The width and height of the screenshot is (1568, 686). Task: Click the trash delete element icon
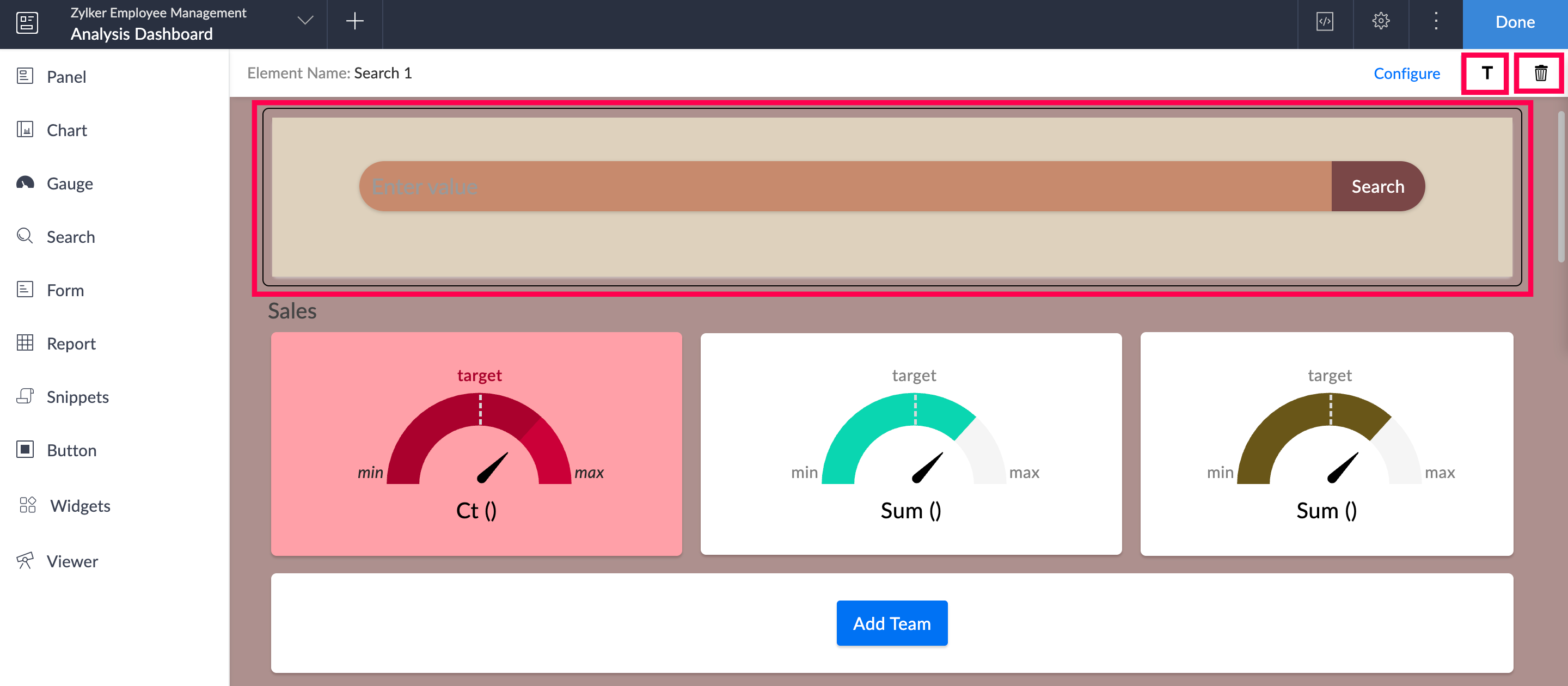(1540, 73)
